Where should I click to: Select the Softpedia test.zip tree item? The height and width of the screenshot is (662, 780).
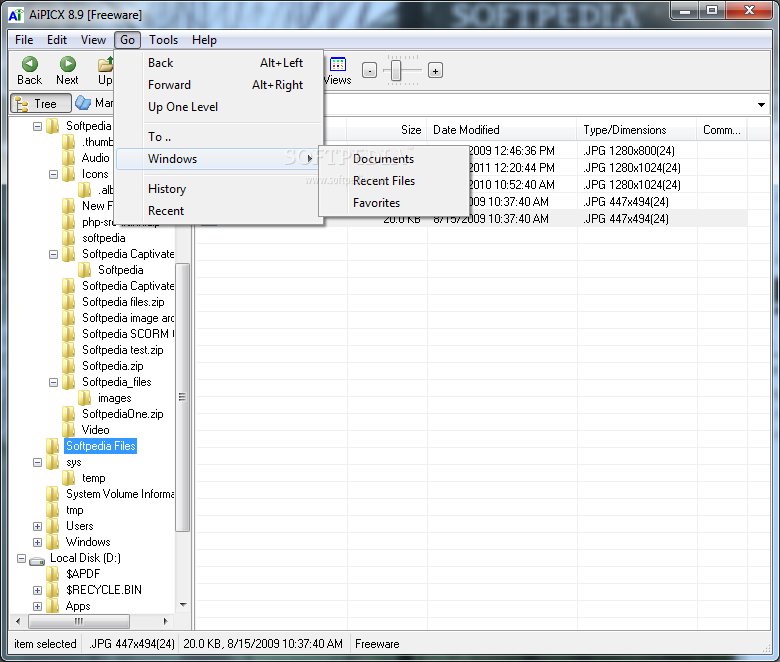pos(122,350)
